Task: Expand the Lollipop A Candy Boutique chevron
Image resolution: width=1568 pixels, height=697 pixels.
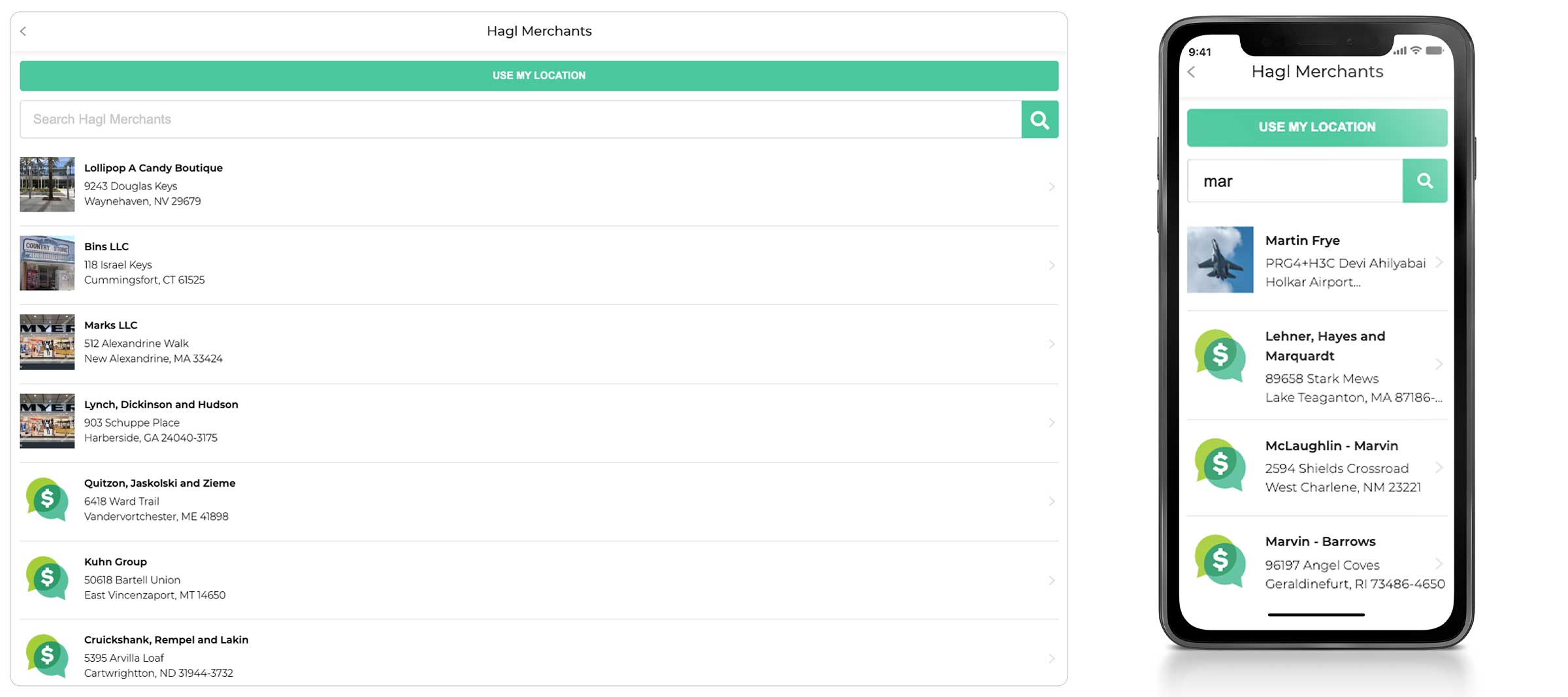Action: [1051, 187]
